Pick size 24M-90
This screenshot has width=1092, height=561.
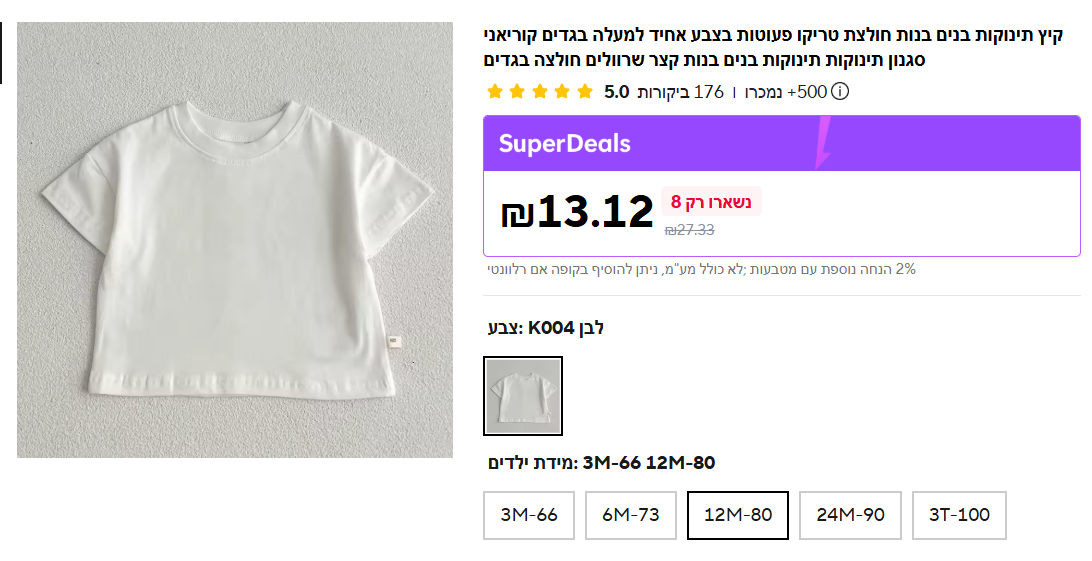(850, 515)
